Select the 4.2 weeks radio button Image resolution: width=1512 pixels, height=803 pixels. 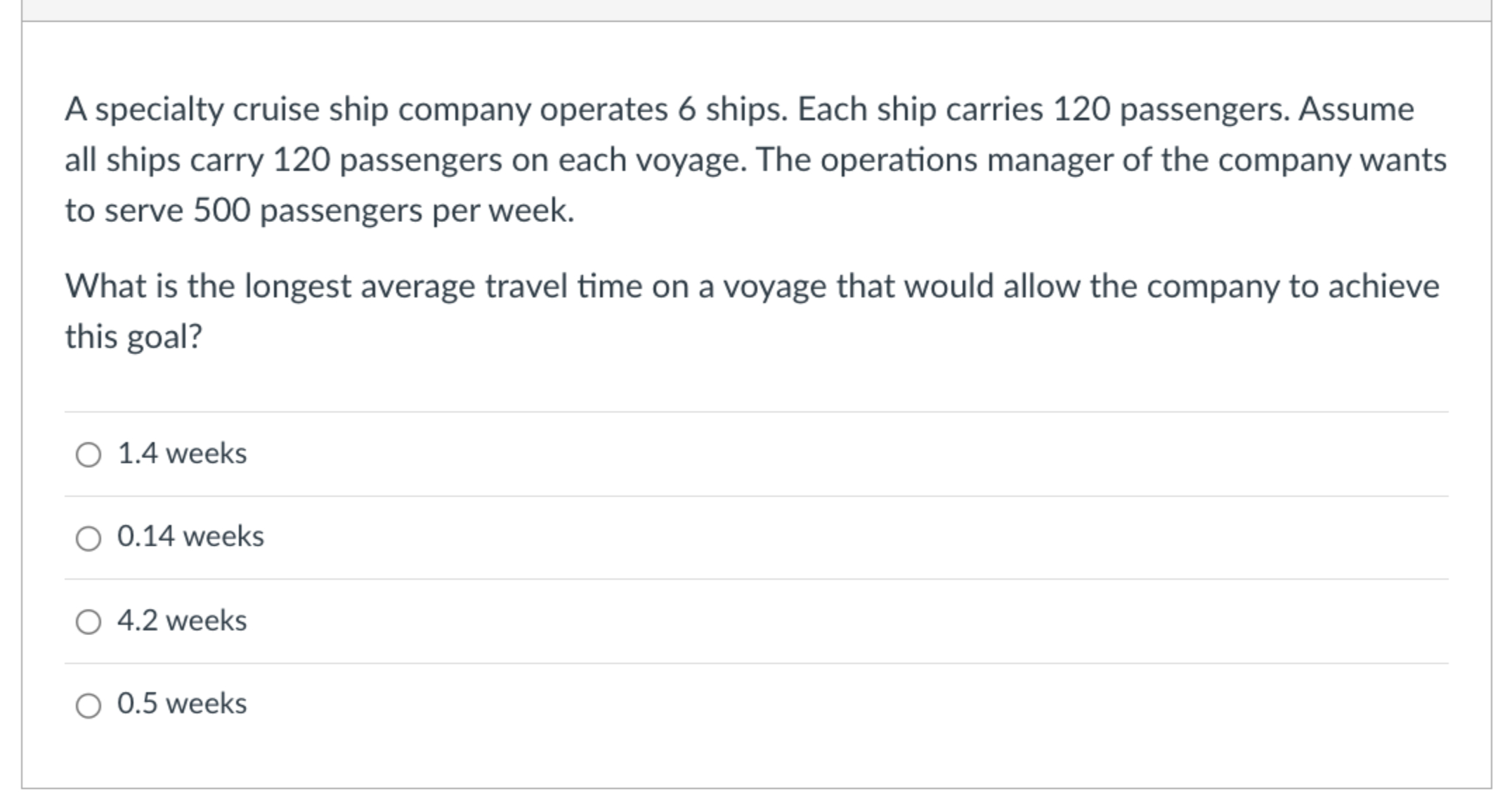click(x=88, y=622)
